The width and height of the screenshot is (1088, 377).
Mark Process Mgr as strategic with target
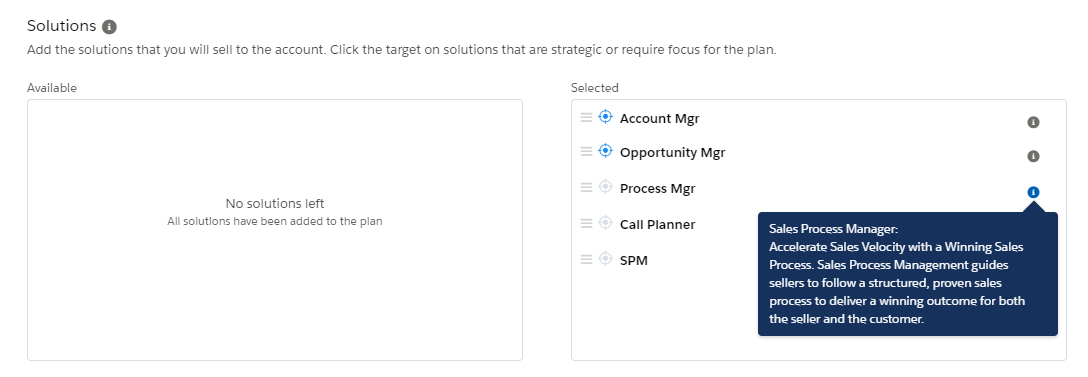coord(605,187)
